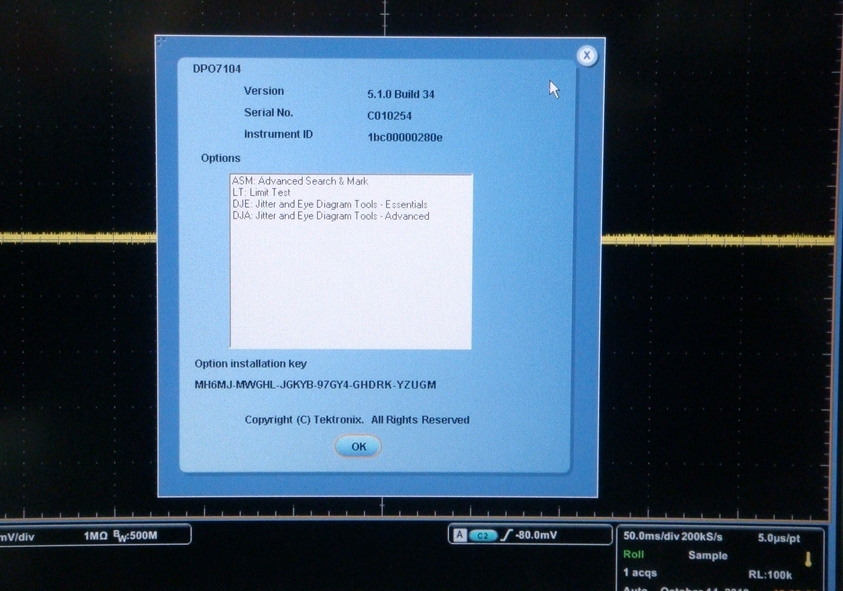The height and width of the screenshot is (591, 843).
Task: Click the green Roll mode status
Action: click(x=633, y=554)
